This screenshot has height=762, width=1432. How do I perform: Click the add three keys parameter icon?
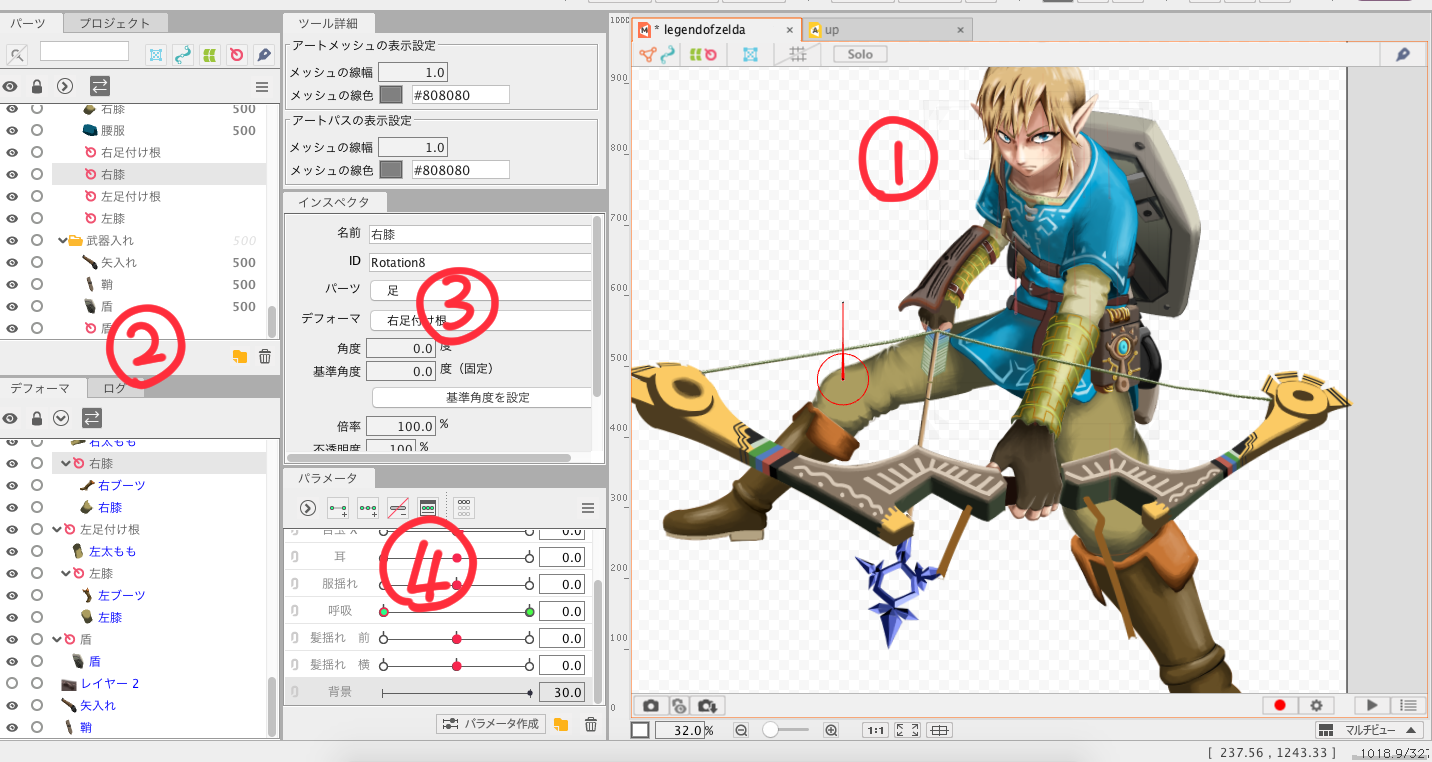[x=368, y=508]
